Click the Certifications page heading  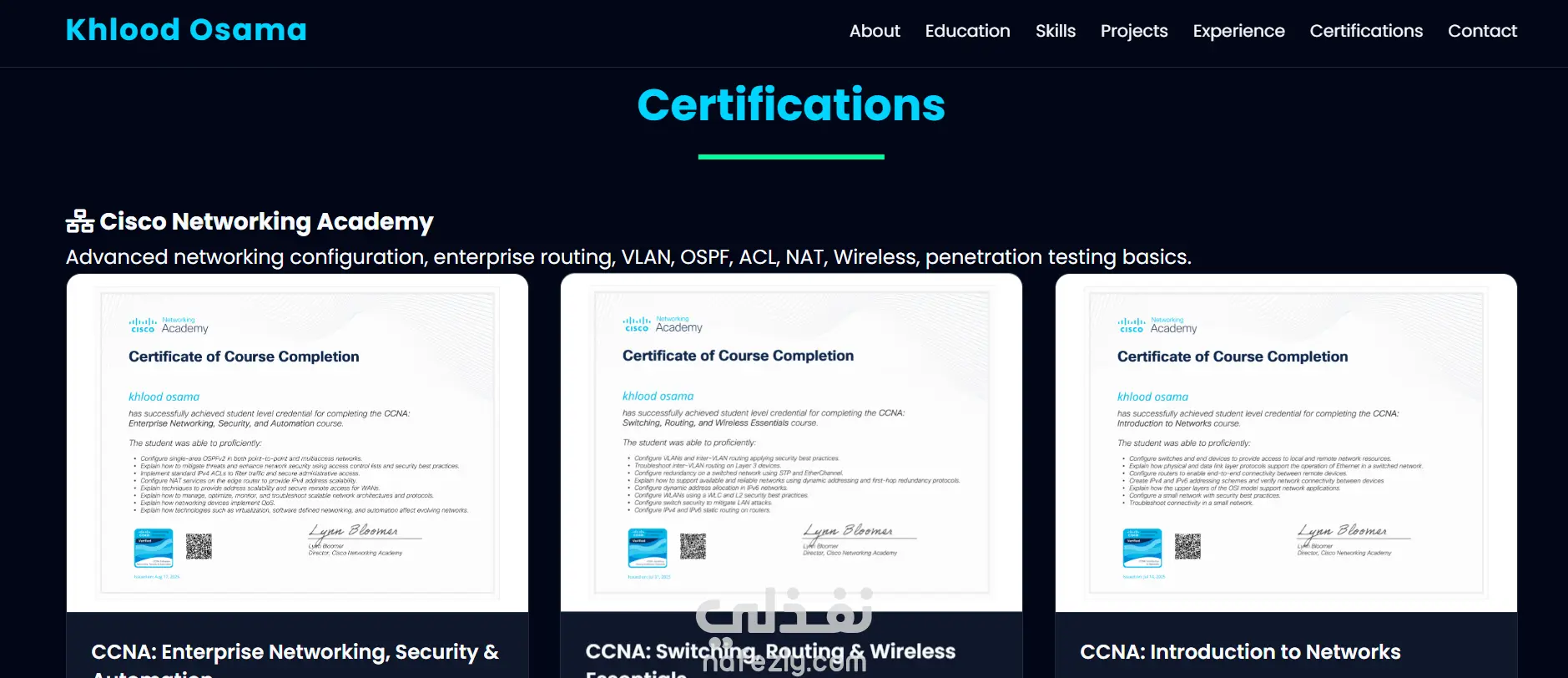[x=791, y=105]
